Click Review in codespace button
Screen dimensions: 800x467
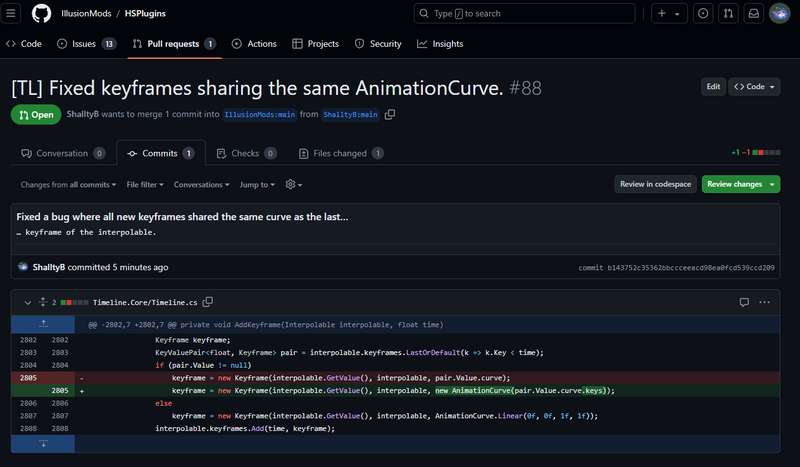click(x=655, y=184)
